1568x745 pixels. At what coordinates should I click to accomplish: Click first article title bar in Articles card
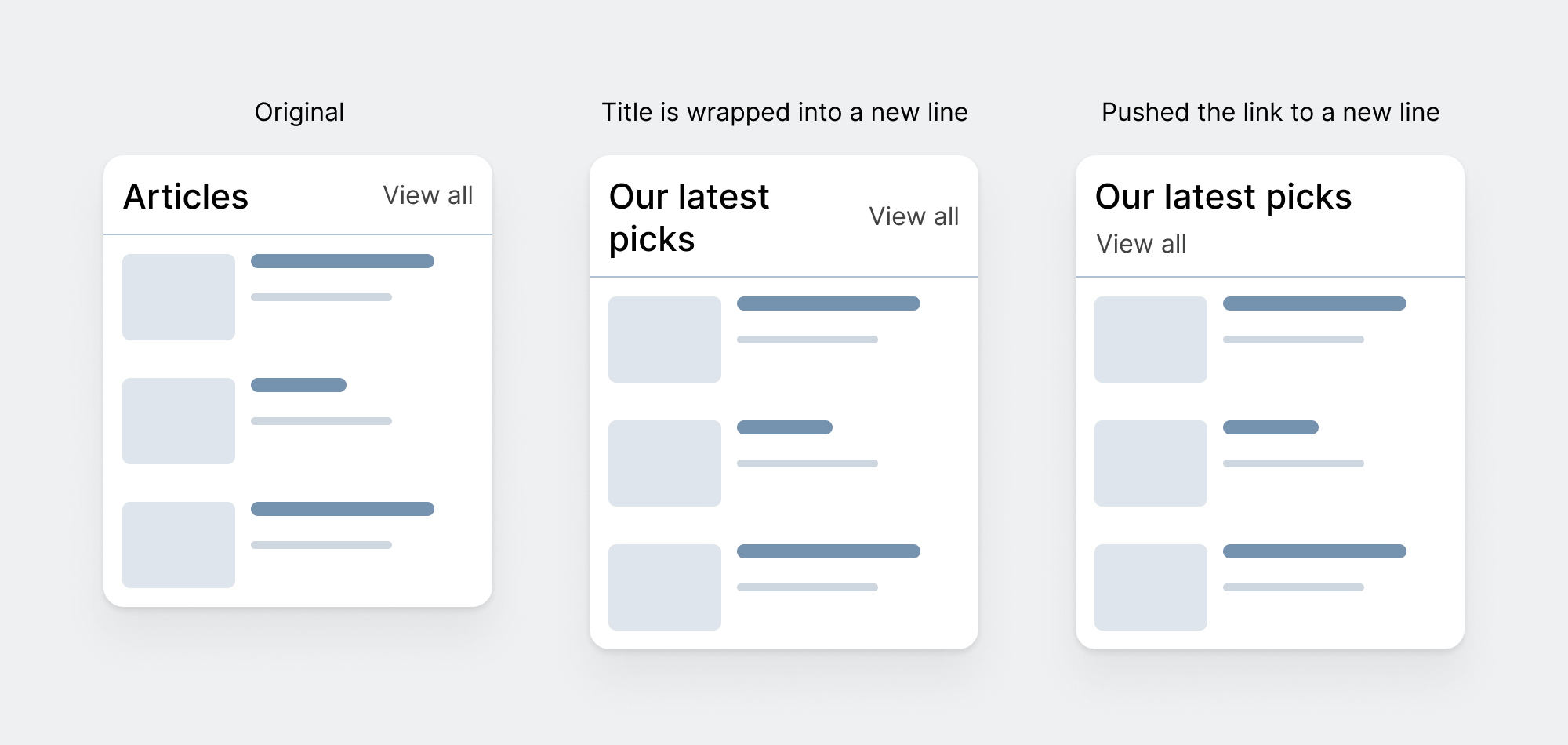[x=343, y=261]
